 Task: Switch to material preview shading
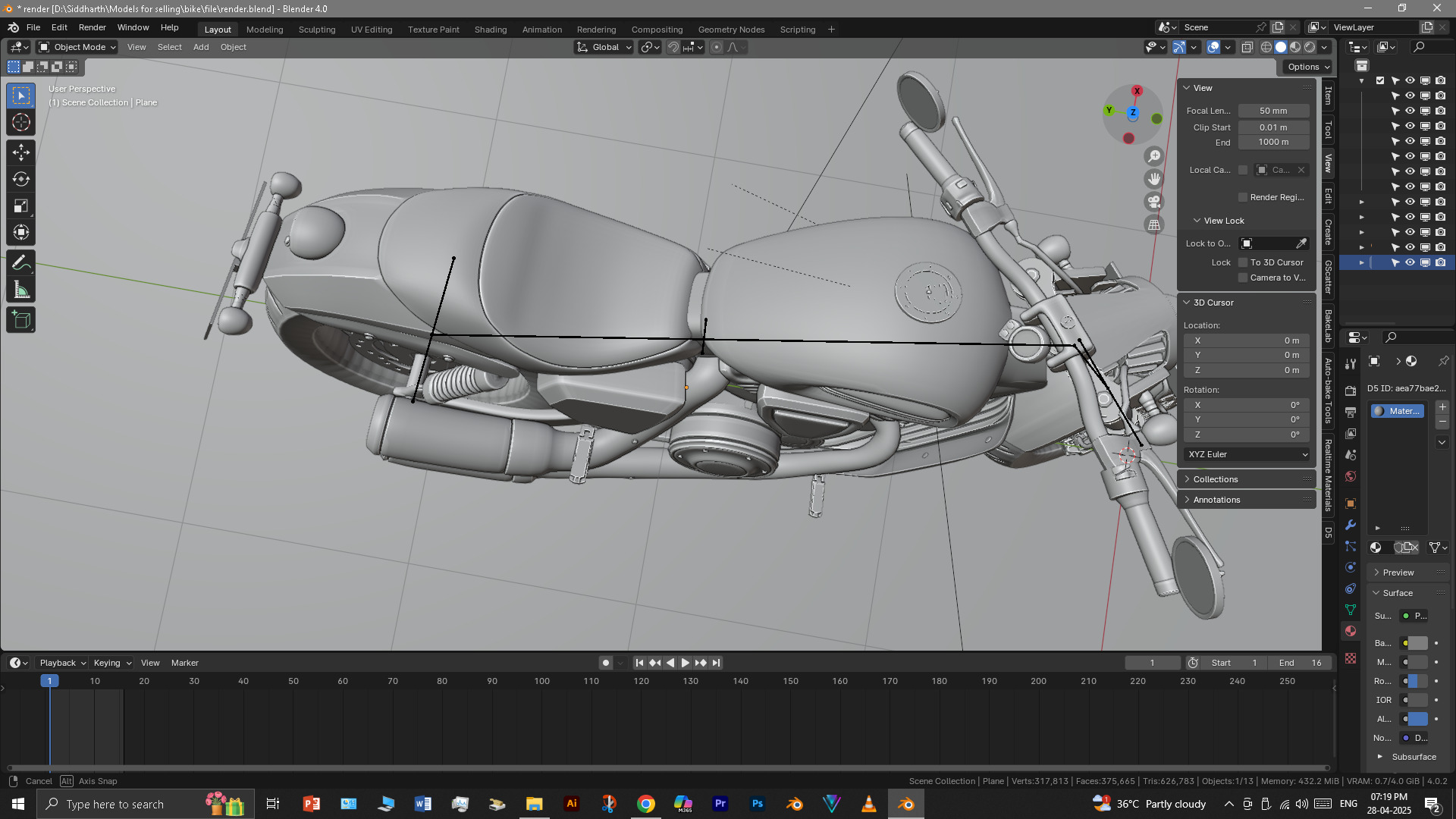1295,47
